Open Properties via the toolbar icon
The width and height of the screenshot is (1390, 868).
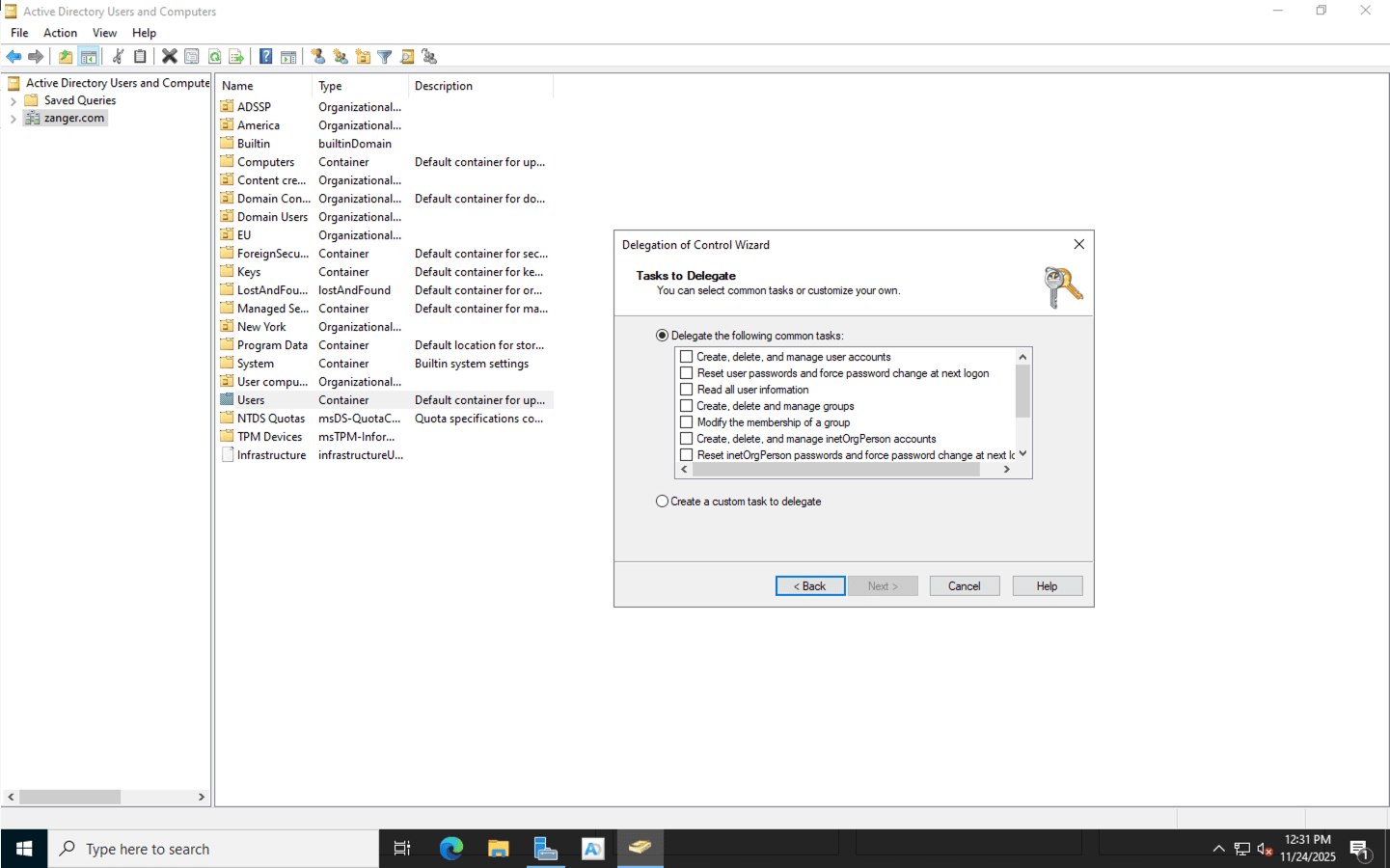(x=192, y=57)
